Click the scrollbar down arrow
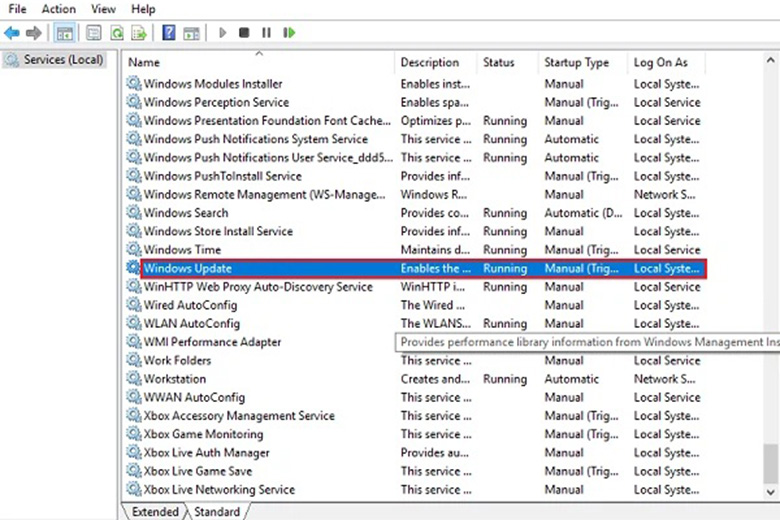 (770, 492)
